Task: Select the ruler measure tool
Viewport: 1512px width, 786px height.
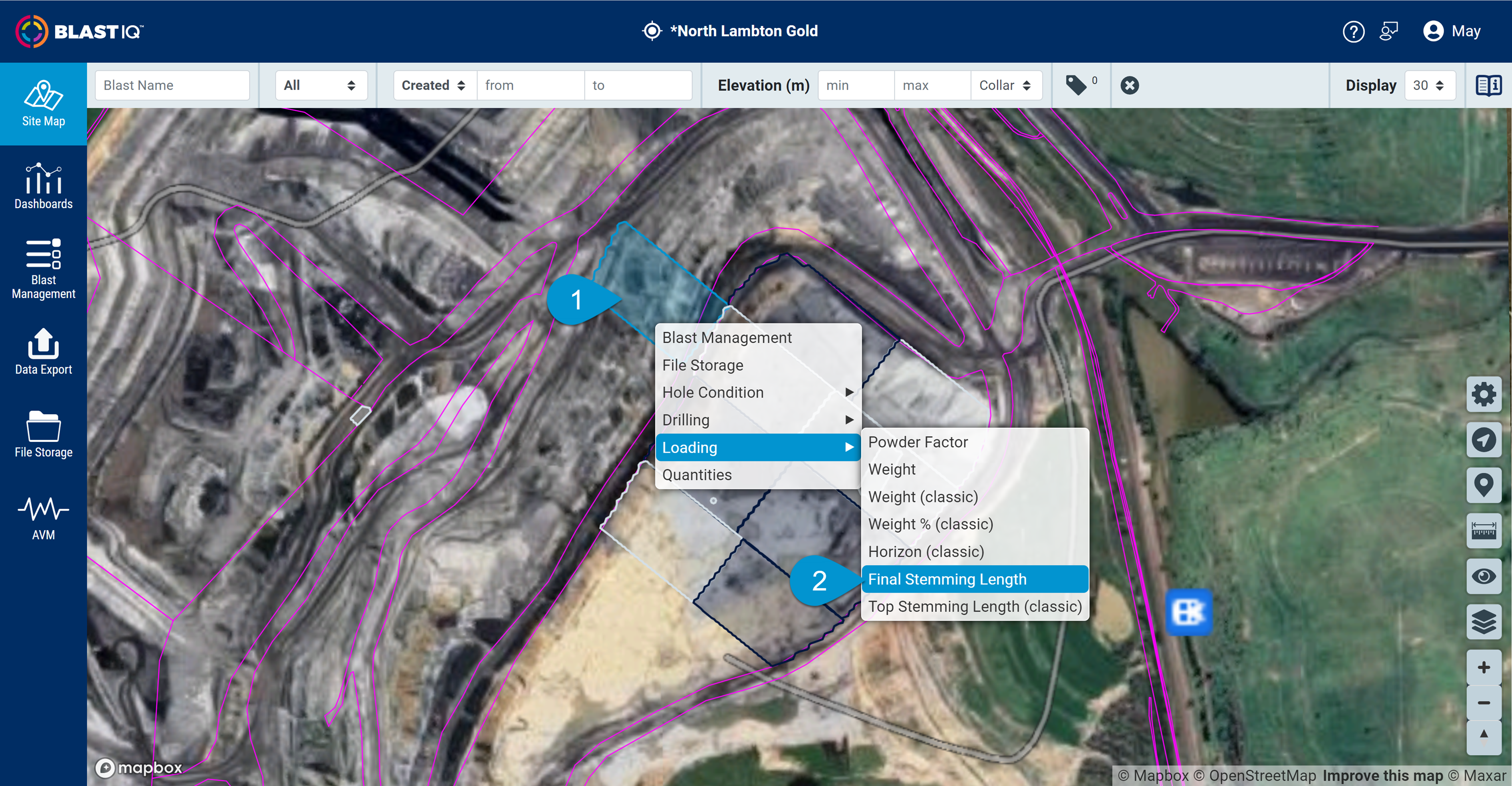Action: pyautogui.click(x=1484, y=531)
